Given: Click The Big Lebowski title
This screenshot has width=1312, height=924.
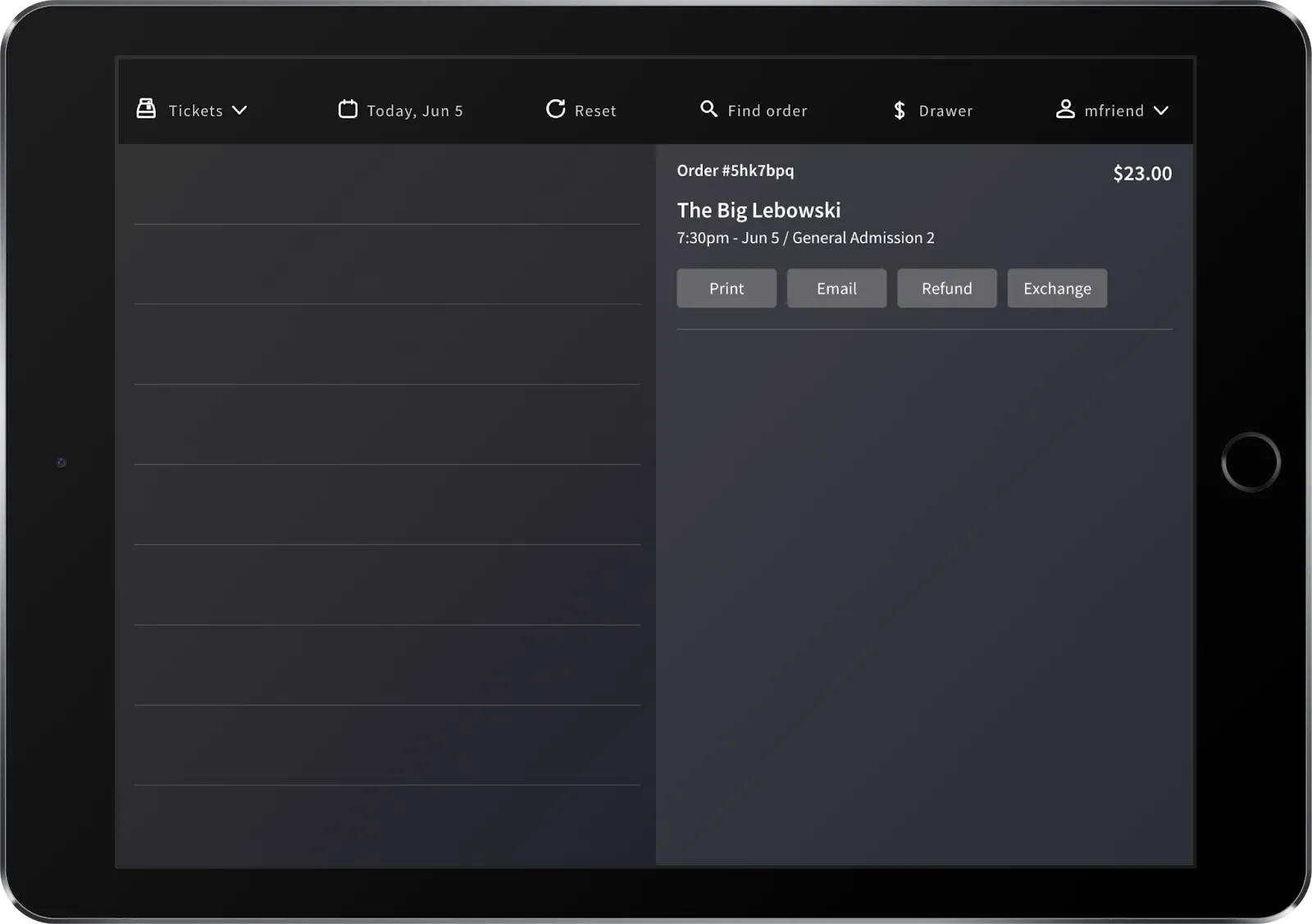Looking at the screenshot, I should [x=758, y=211].
